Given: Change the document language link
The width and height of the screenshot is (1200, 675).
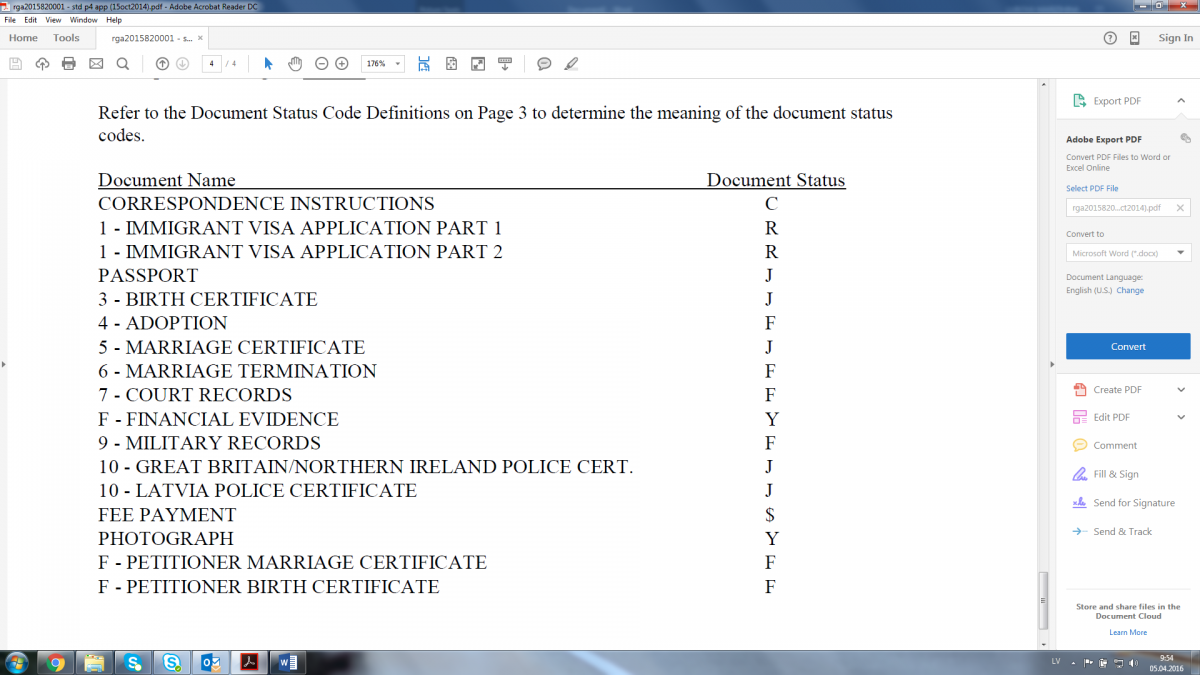Looking at the screenshot, I should [x=1130, y=290].
